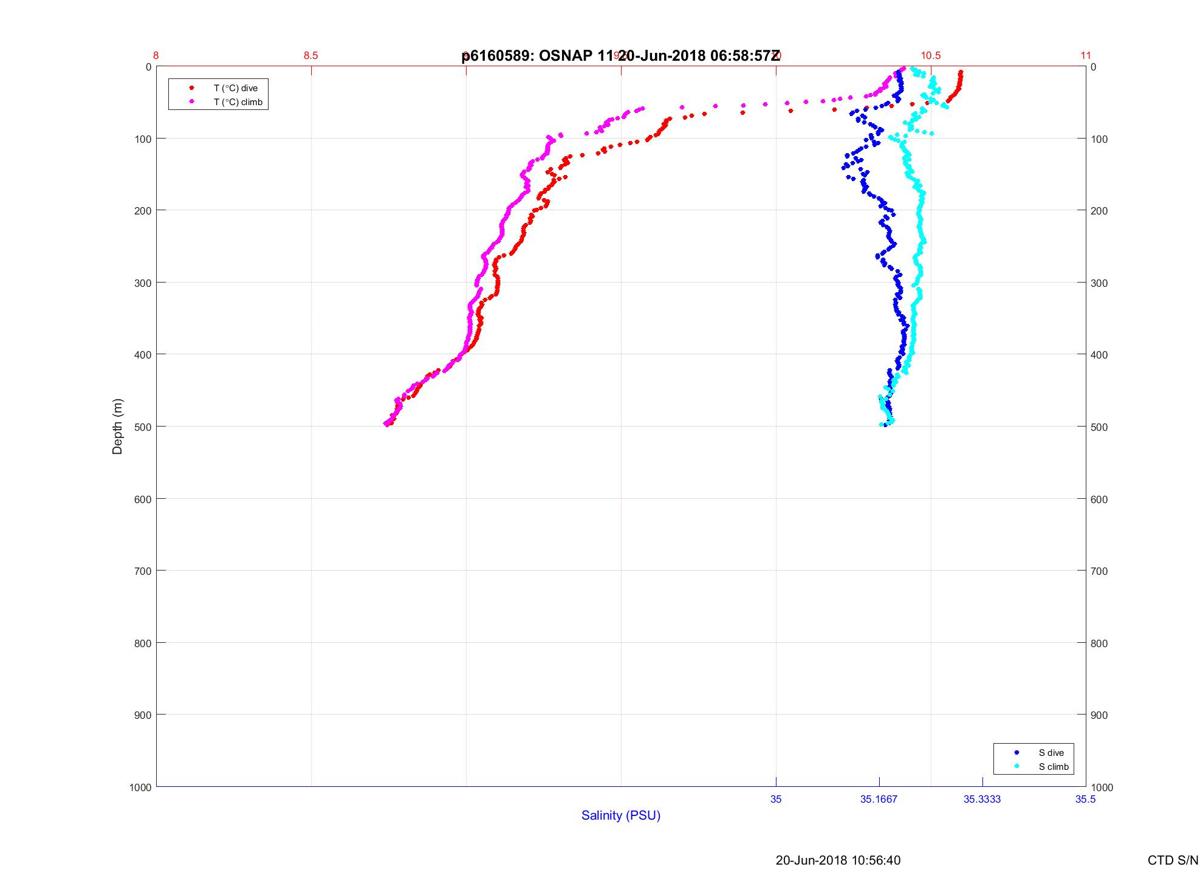The image size is (1200, 885).
Task: Click the 8 tick on the red temperature axis
Action: pyautogui.click(x=156, y=55)
